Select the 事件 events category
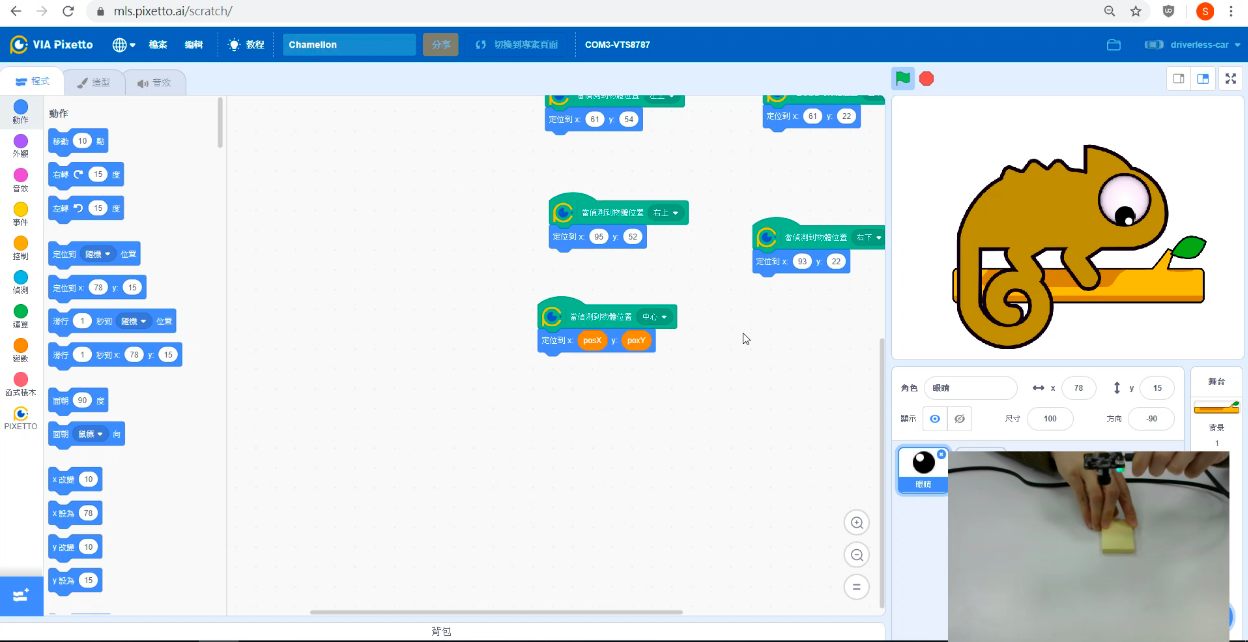Viewport: 1248px width, 642px height. 20,214
